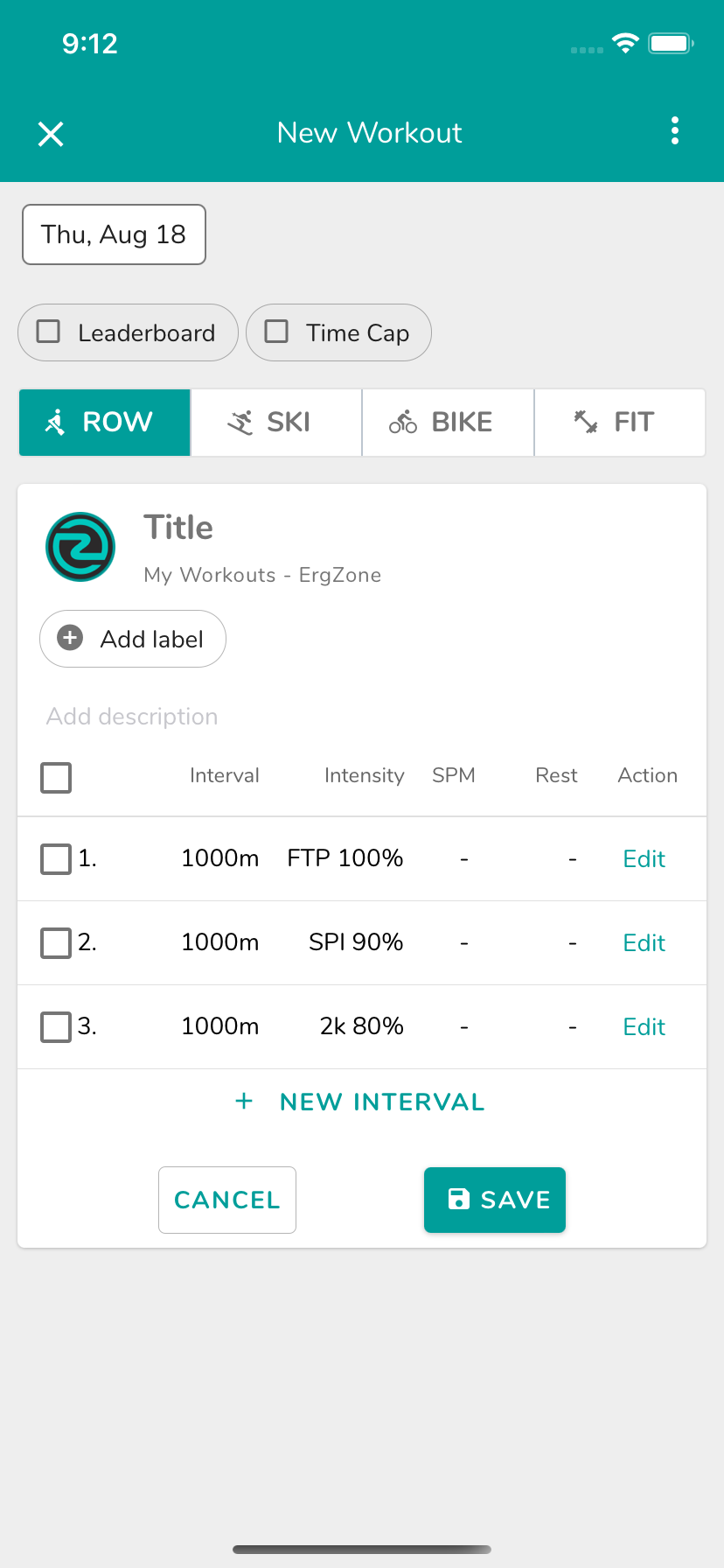Switch to the SKI tab
Viewport: 724px width, 1568px height.
click(x=276, y=423)
